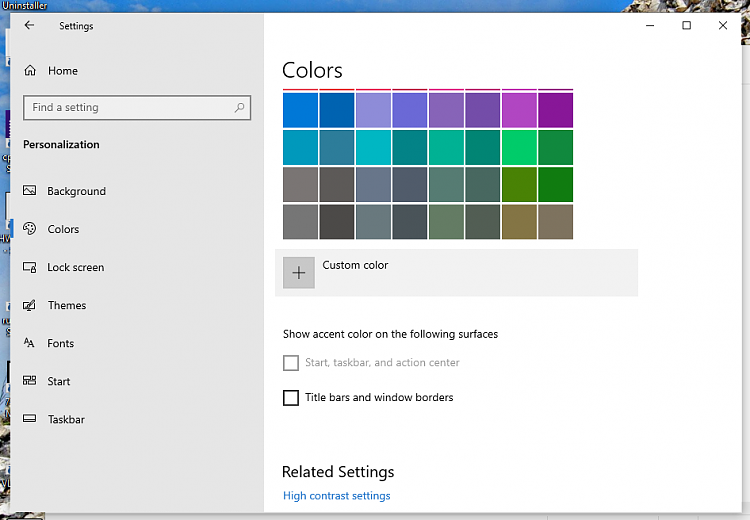Image resolution: width=750 pixels, height=520 pixels.
Task: Close the Settings window
Action: (723, 25)
